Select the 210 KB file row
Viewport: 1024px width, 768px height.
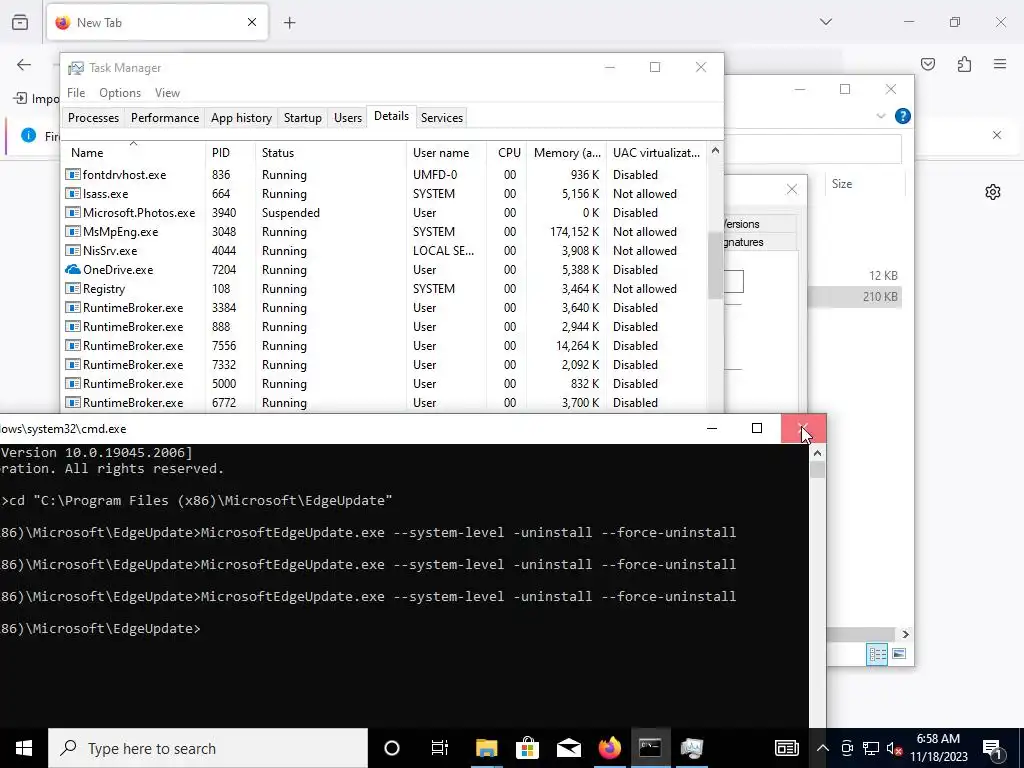click(855, 296)
